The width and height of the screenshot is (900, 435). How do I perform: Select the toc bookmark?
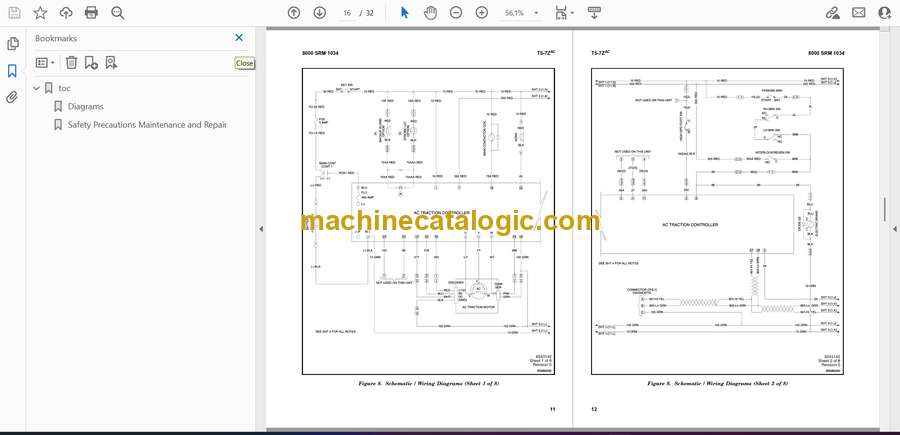point(65,88)
